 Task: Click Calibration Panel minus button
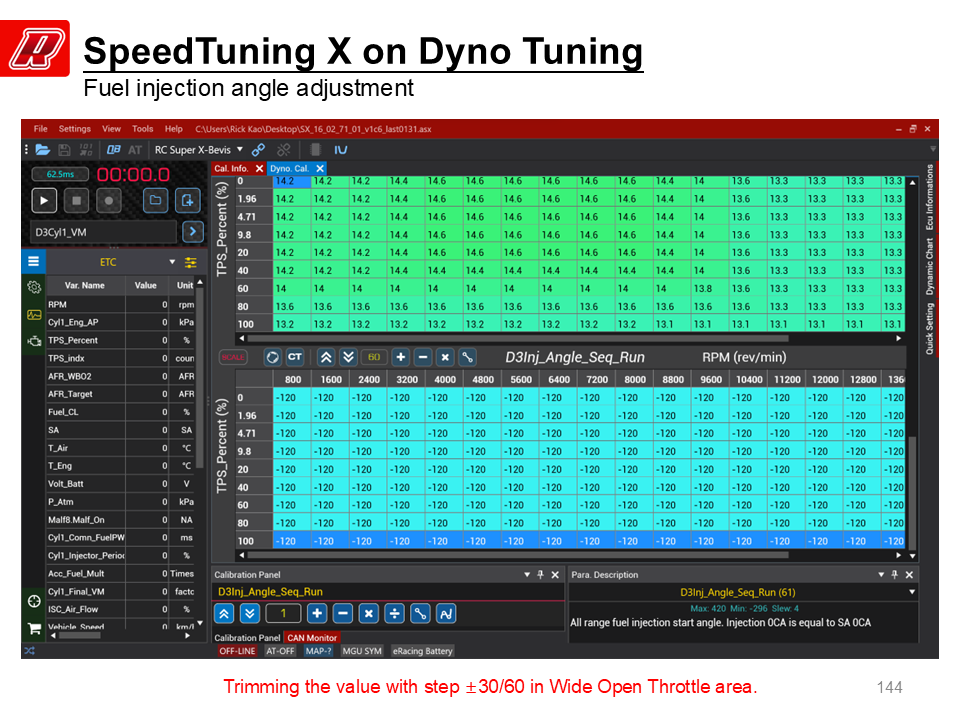point(343,613)
